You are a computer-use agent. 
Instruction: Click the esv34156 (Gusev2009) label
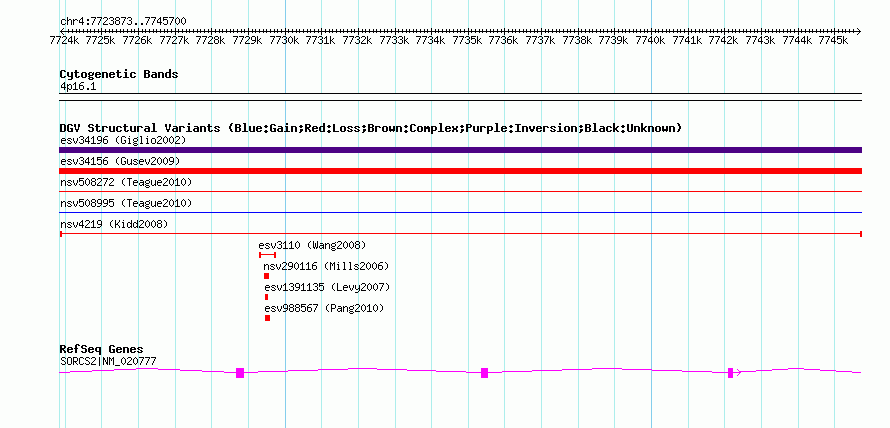click(x=120, y=161)
